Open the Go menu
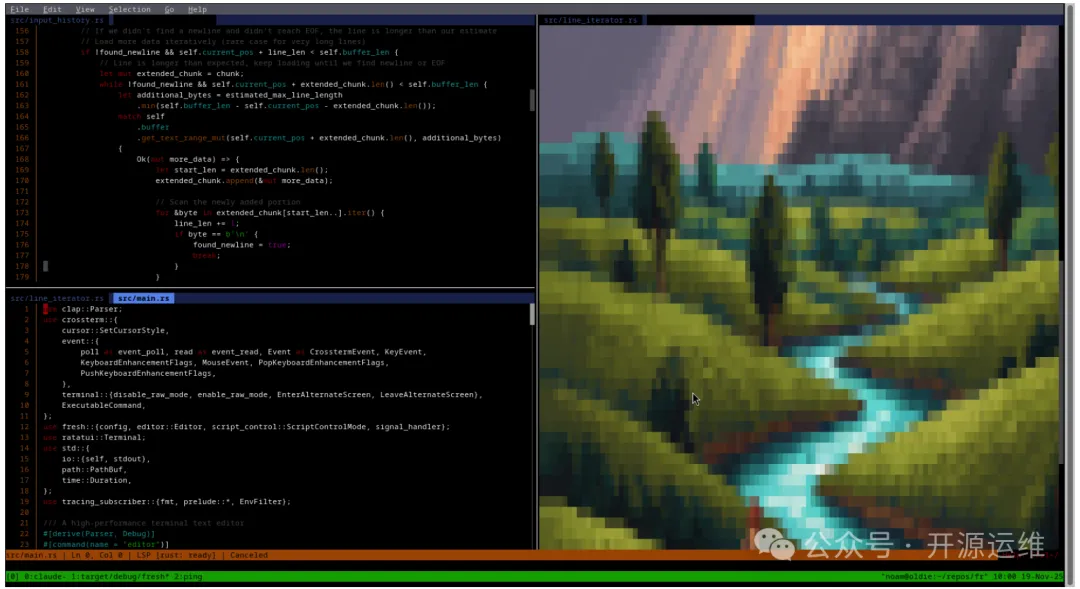Screen dimensions: 1080x589 click(x=169, y=9)
